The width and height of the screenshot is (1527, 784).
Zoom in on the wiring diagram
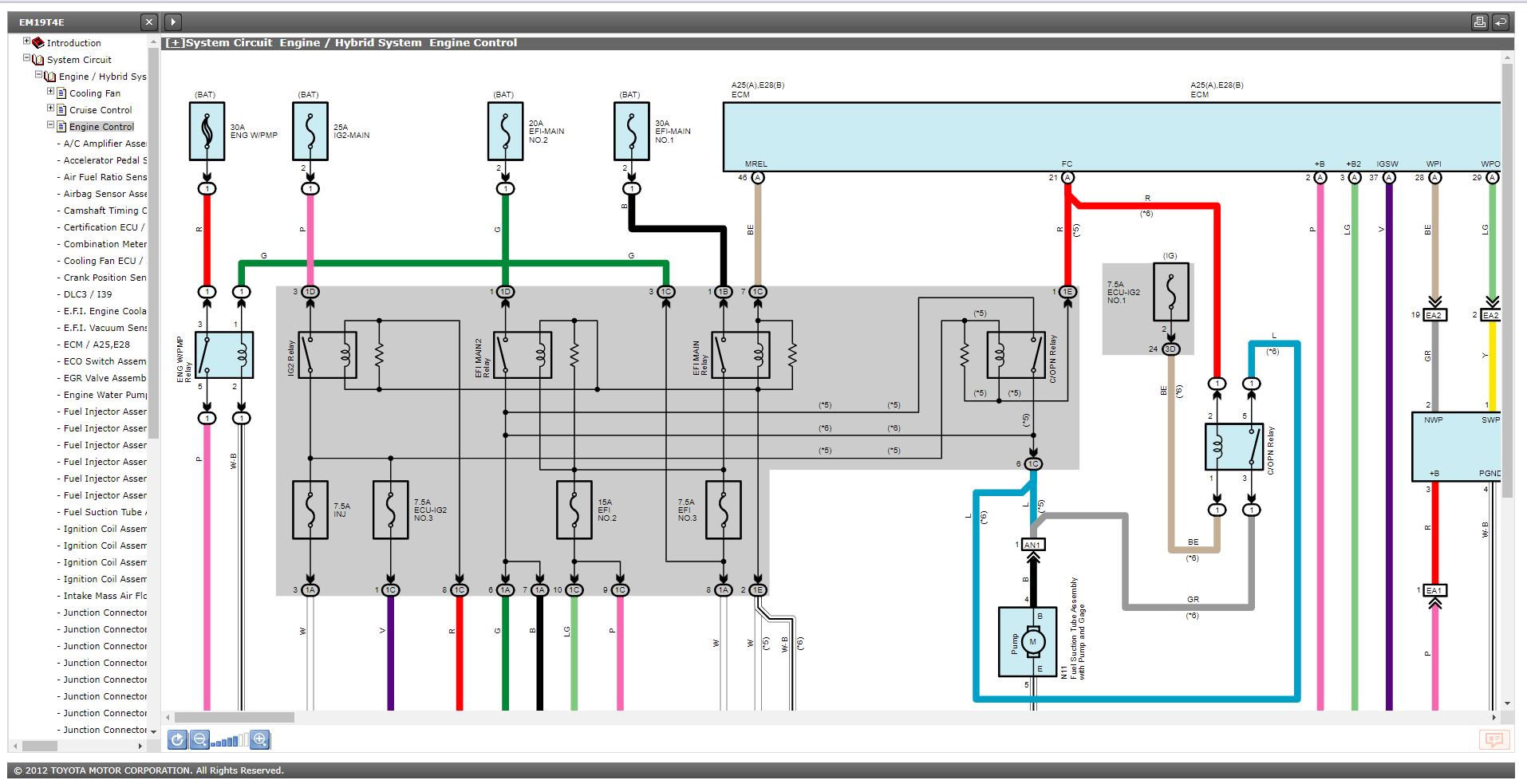(260, 739)
